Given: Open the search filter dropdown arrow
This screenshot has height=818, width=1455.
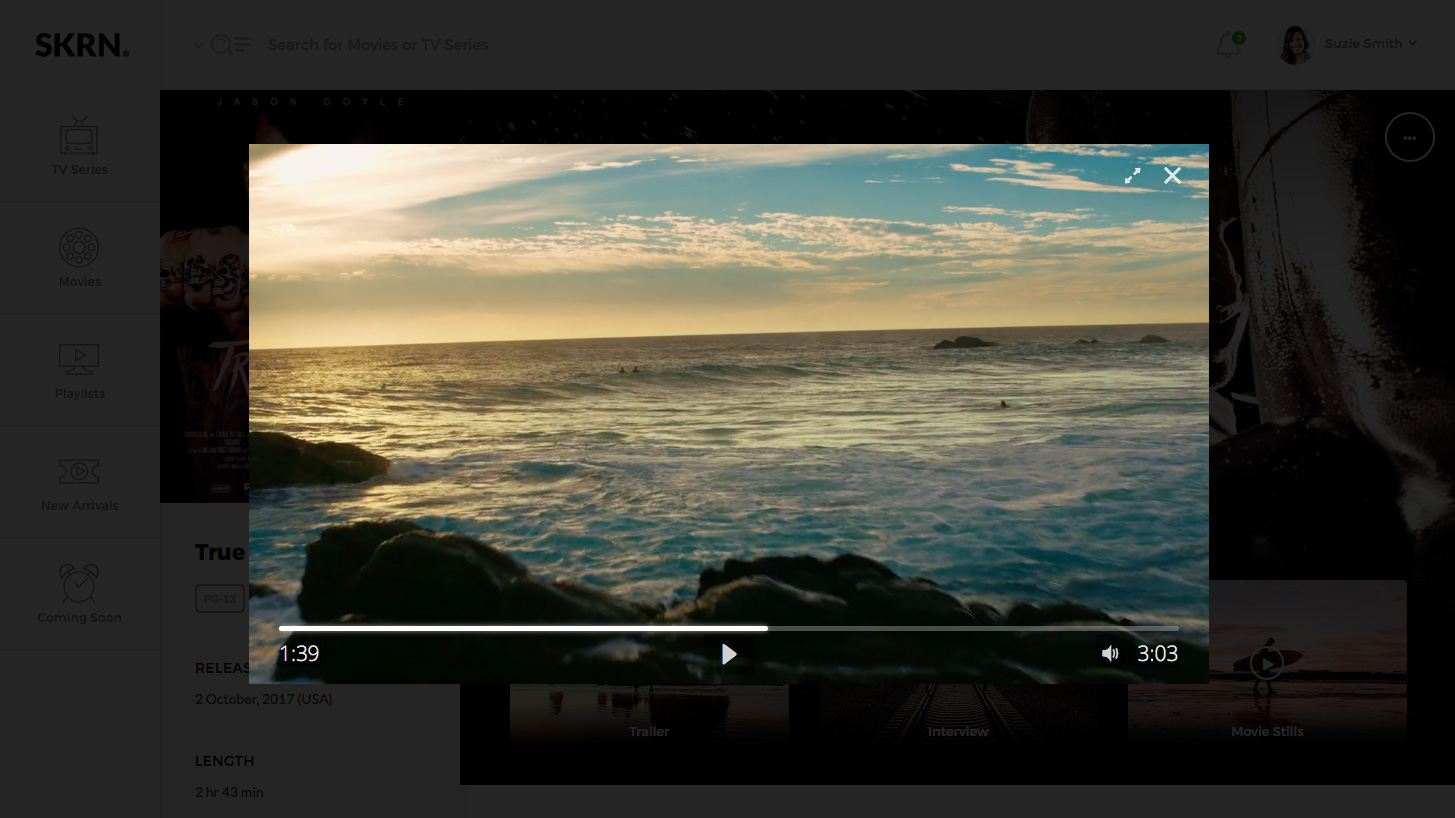Looking at the screenshot, I should pos(198,45).
